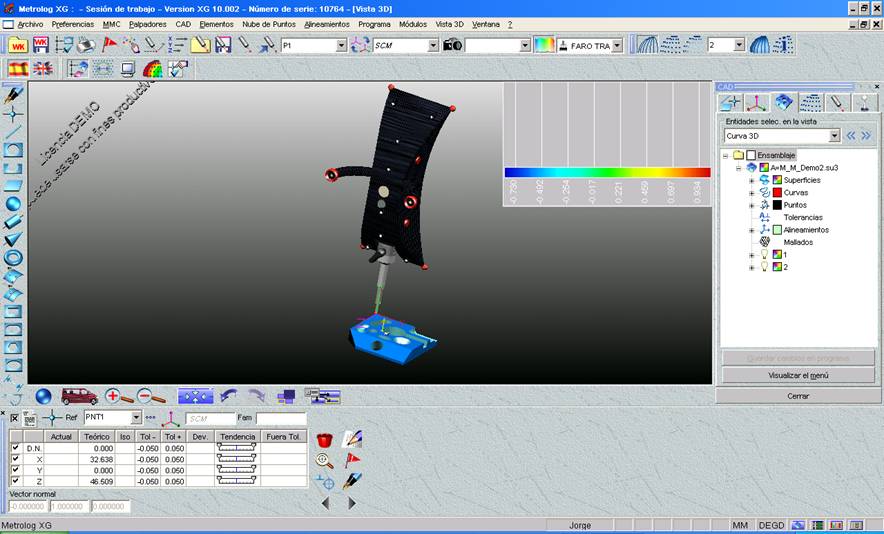Click the Cerrar button
Image resolution: width=884 pixels, height=534 pixels.
click(x=798, y=396)
